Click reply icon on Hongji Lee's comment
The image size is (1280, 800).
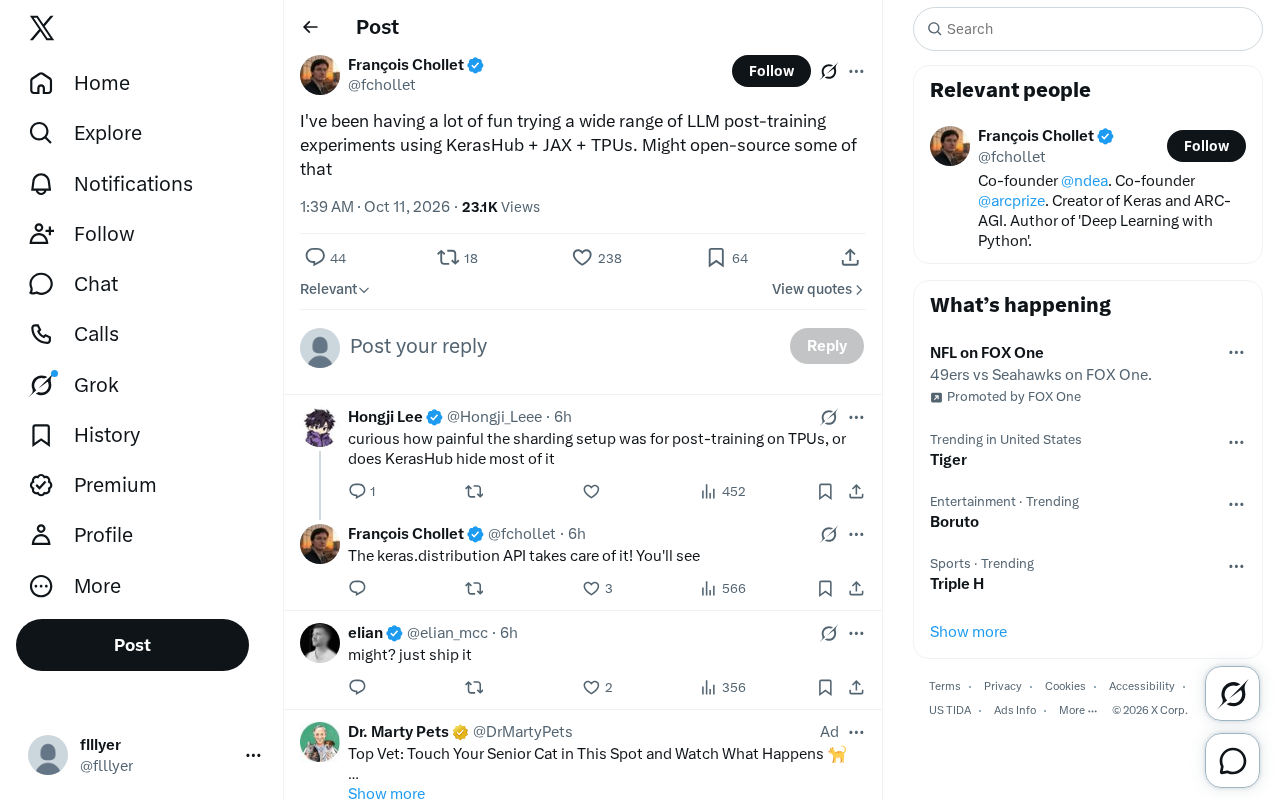[x=357, y=491]
